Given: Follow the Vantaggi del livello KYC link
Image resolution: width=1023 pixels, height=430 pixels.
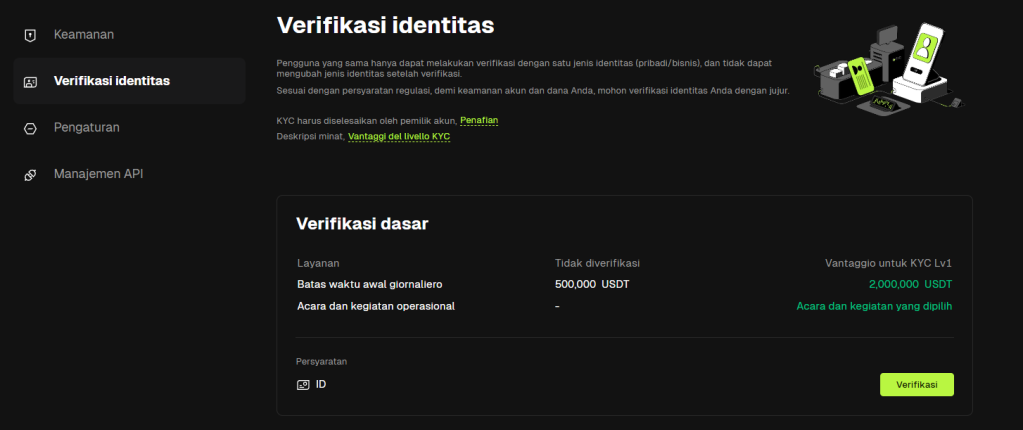Looking at the screenshot, I should (x=398, y=136).
